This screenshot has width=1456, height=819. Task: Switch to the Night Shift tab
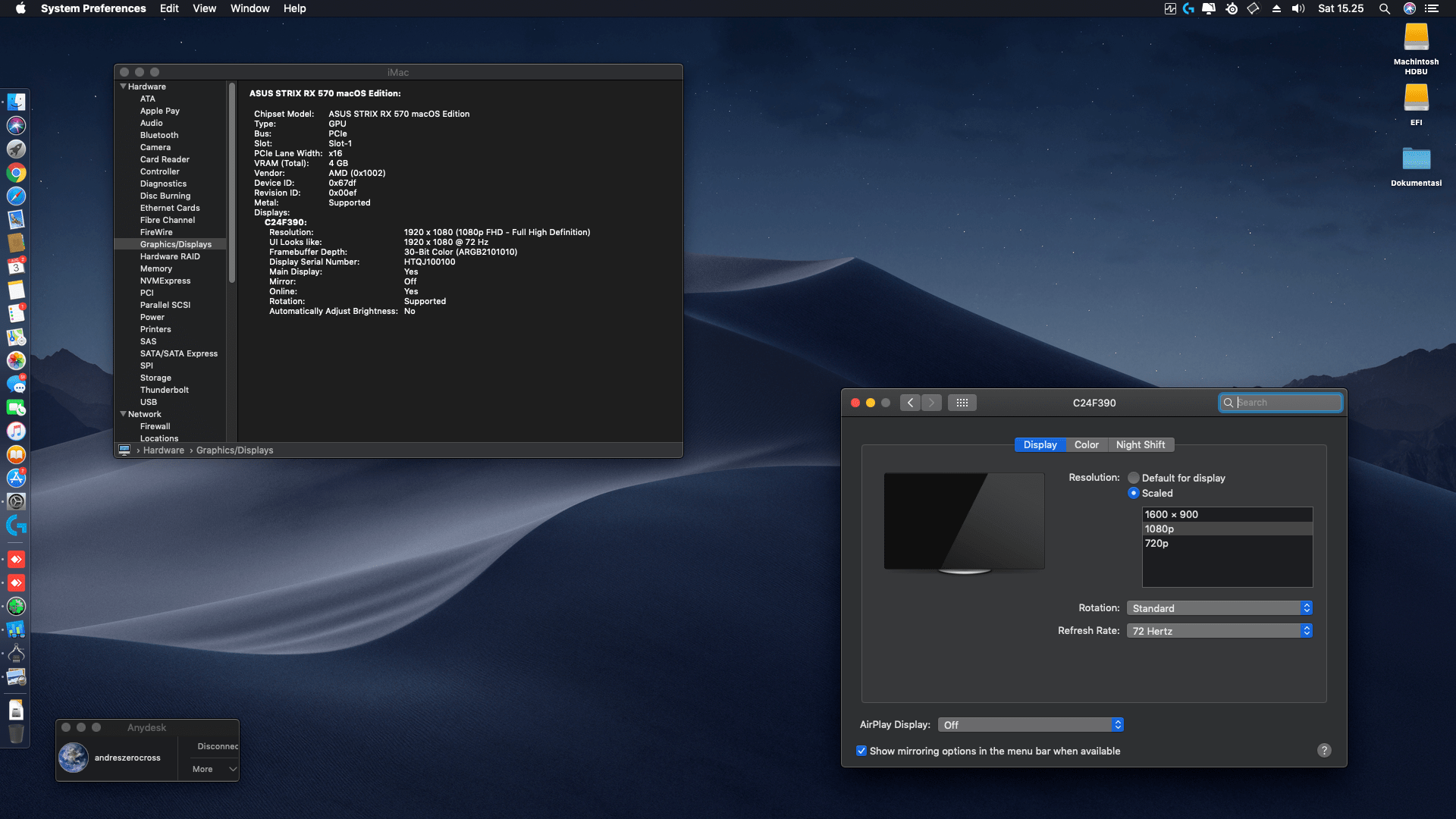(1140, 445)
